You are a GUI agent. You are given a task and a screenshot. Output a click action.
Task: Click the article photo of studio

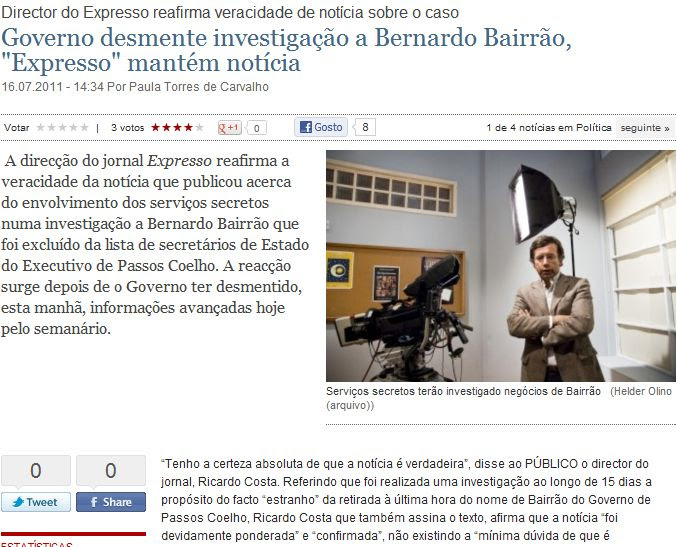point(501,266)
